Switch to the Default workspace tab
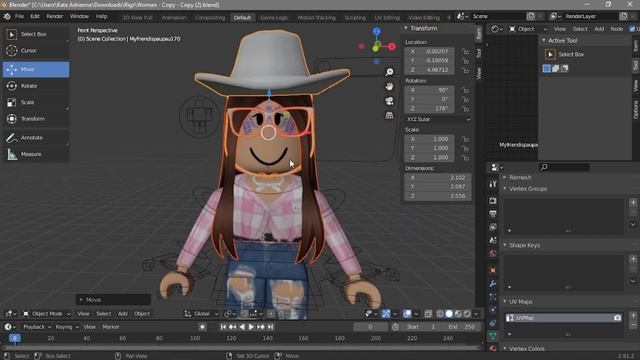The height and width of the screenshot is (360, 640). coord(242,18)
